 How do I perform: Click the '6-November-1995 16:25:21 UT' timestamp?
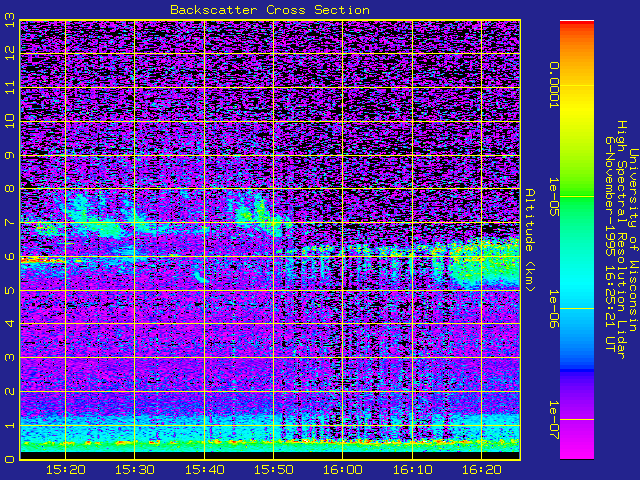click(610, 244)
